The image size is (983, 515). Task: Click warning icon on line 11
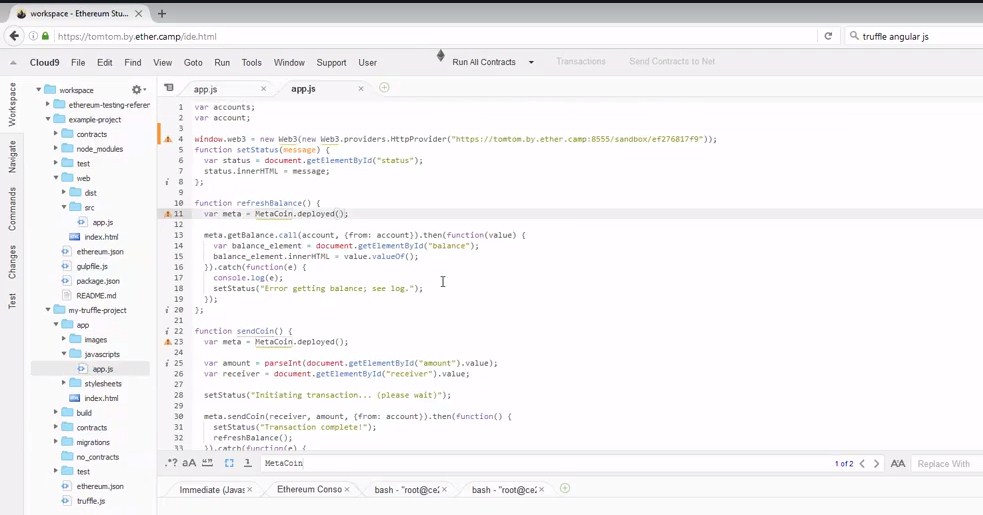tap(168, 214)
